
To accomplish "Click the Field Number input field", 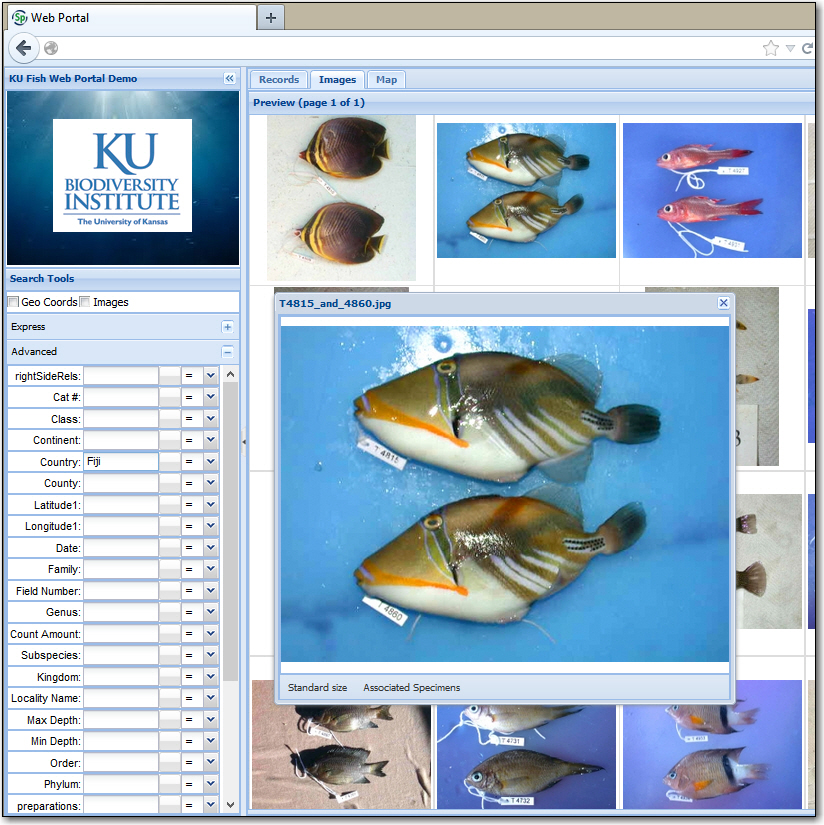I will tap(121, 590).
